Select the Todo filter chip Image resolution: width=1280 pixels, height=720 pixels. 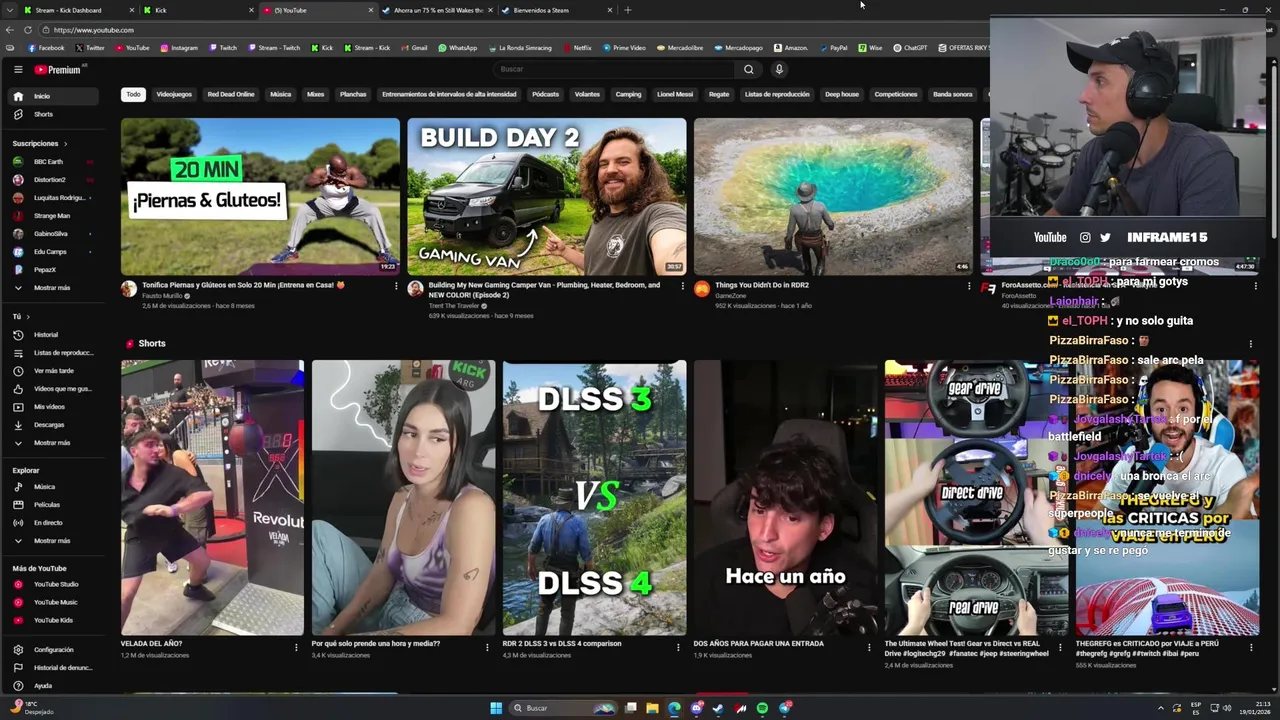click(x=133, y=94)
